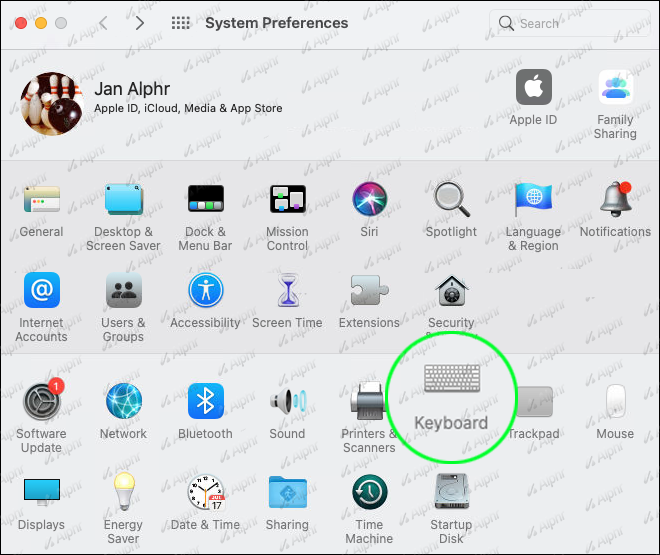This screenshot has width=660, height=555.
Task: Open Extensions preferences
Action: [369, 290]
